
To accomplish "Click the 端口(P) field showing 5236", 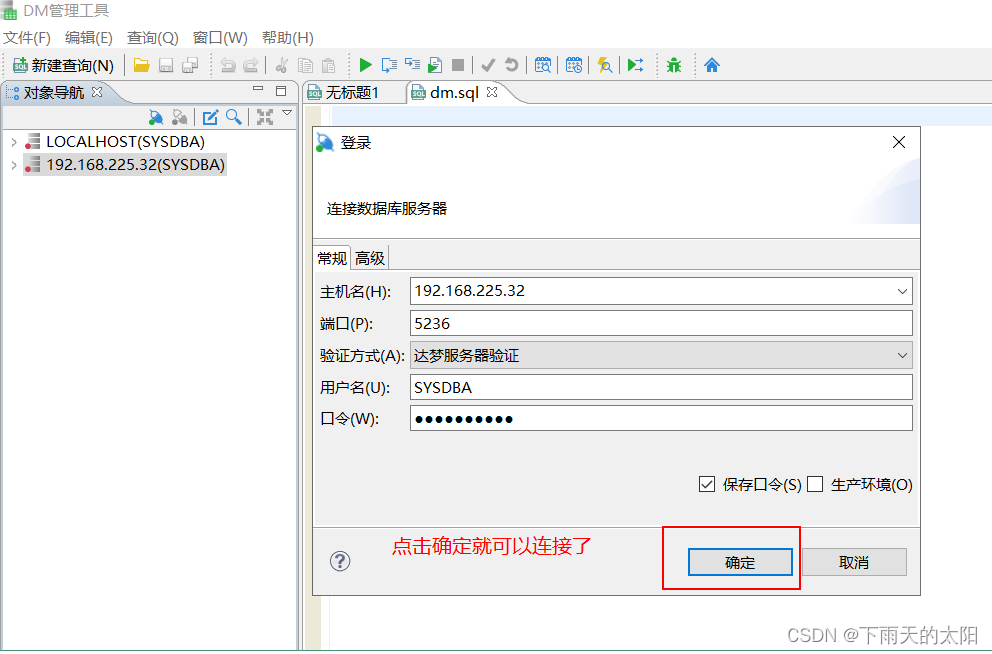I will pos(661,323).
